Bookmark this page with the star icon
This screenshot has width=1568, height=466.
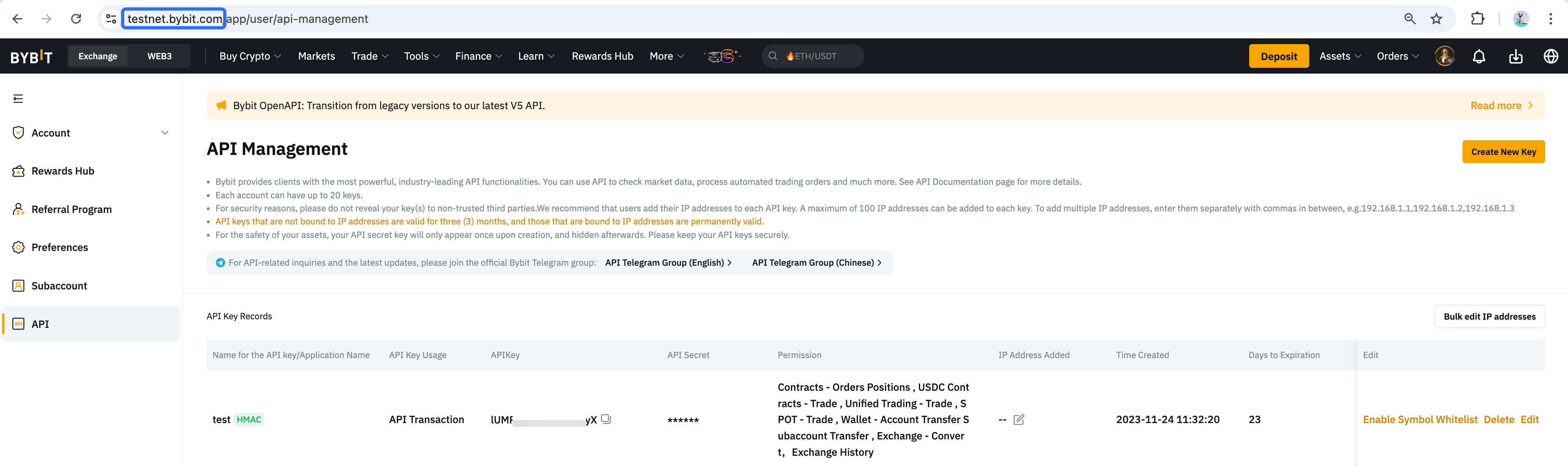point(1436,19)
